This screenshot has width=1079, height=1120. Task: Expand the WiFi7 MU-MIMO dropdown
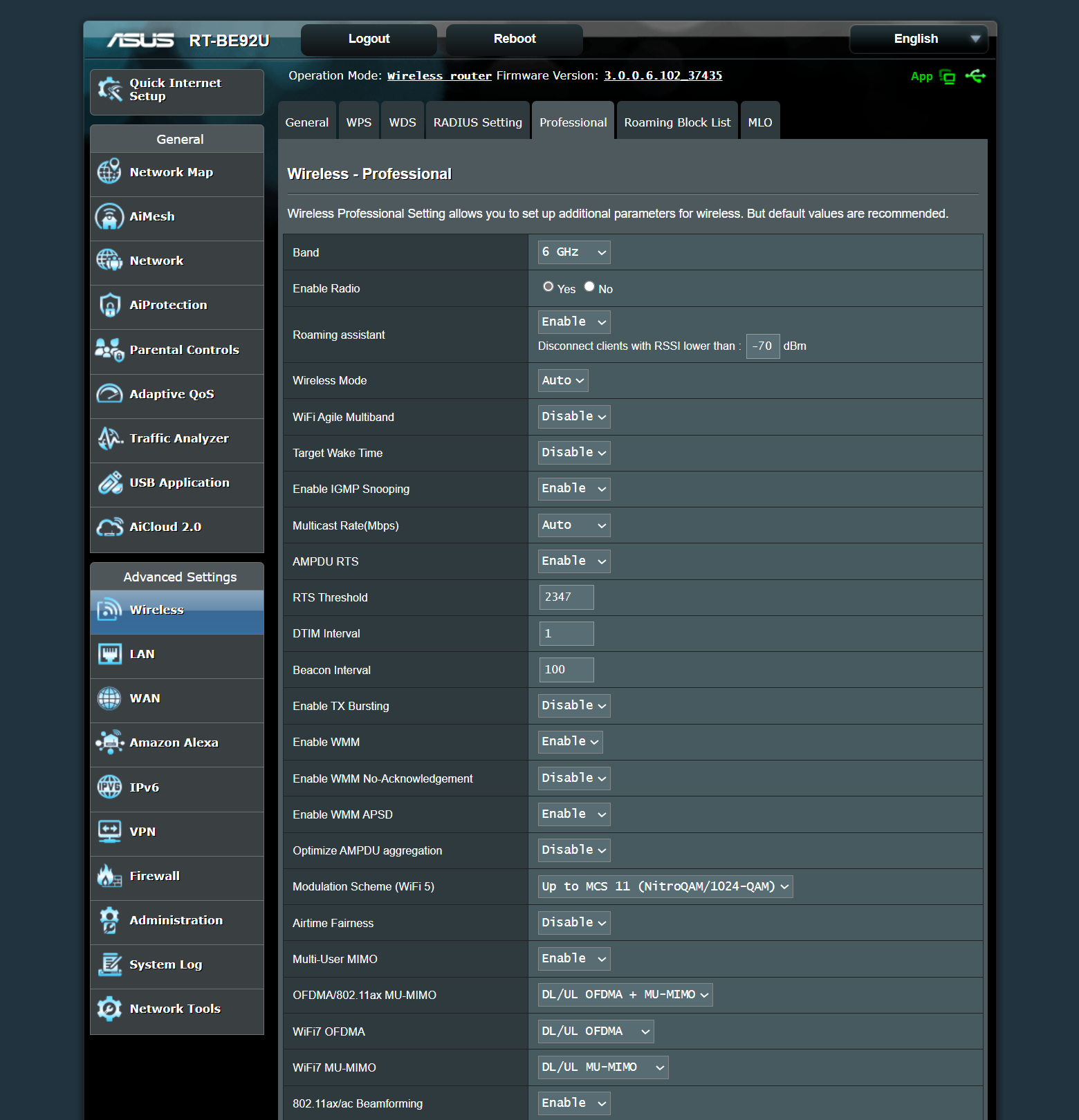[x=603, y=1067]
